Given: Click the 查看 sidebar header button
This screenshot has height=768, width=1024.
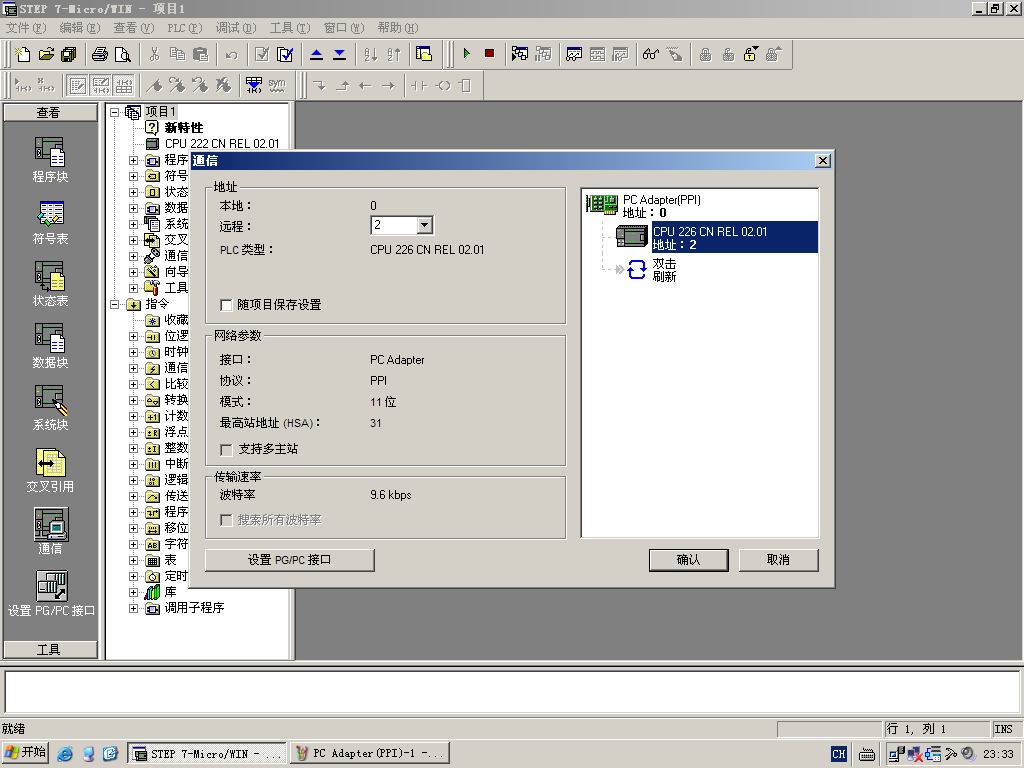Looking at the screenshot, I should pos(50,112).
